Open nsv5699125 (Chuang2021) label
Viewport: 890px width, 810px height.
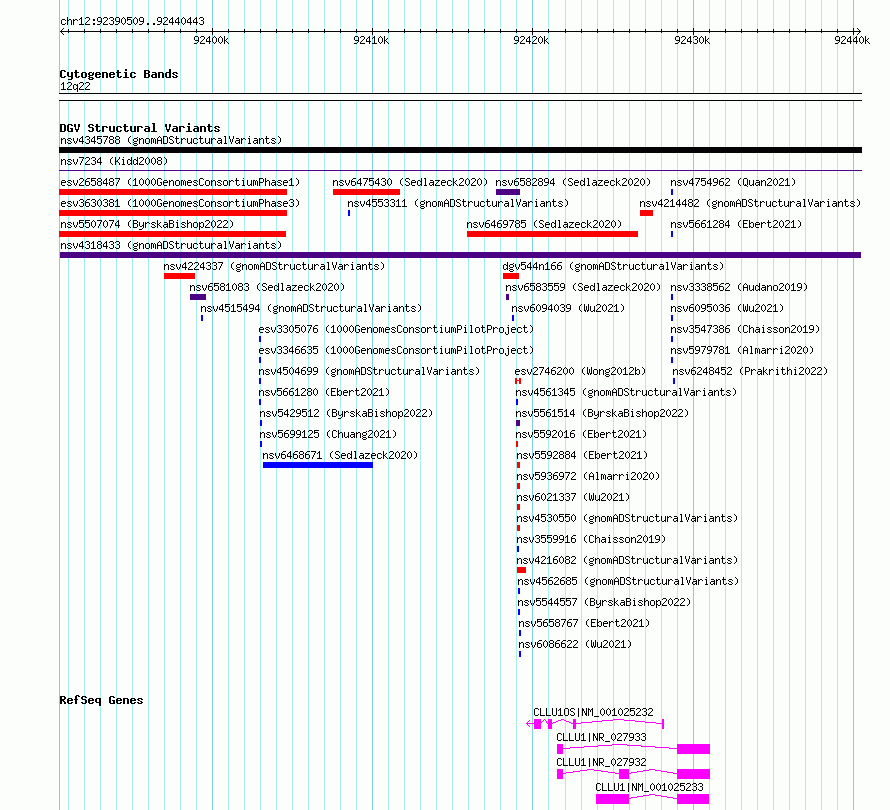coord(328,434)
